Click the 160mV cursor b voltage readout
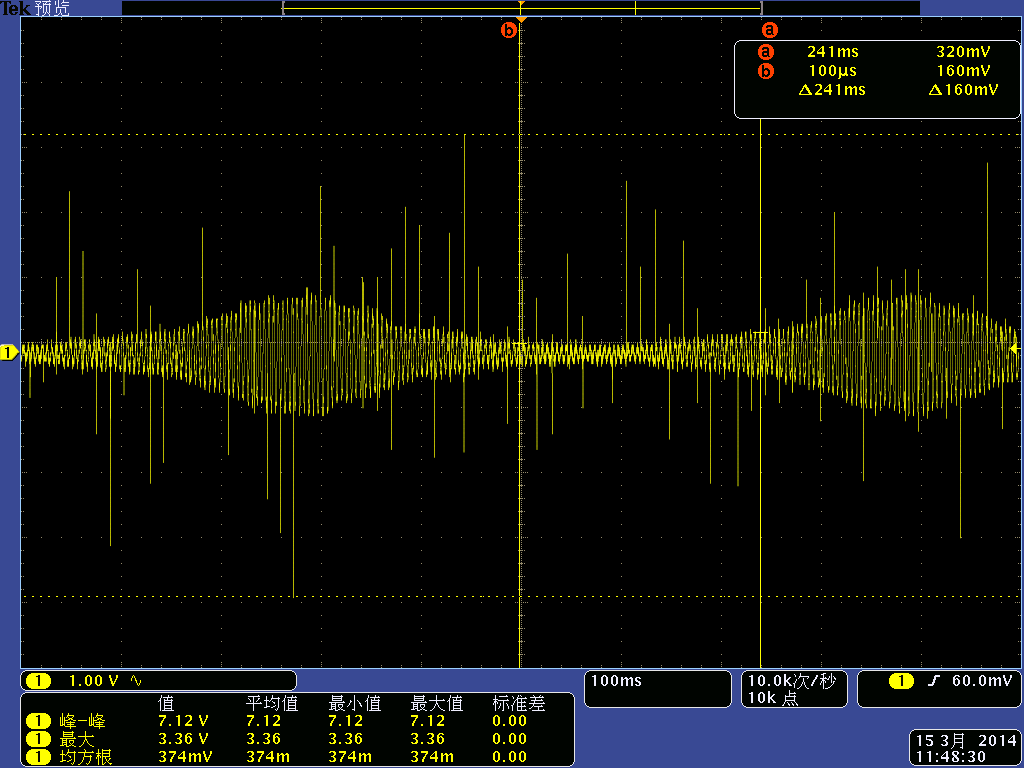 [x=963, y=71]
